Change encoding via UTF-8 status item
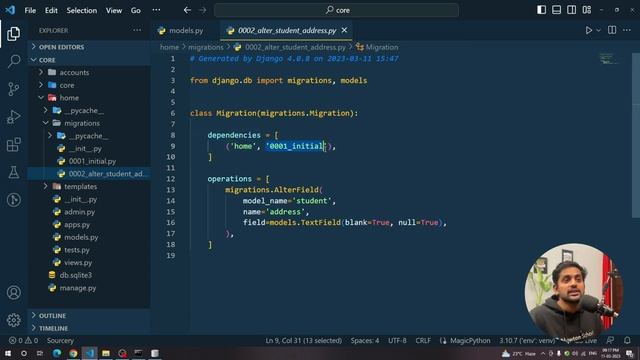This screenshot has width=640, height=360. (397, 340)
